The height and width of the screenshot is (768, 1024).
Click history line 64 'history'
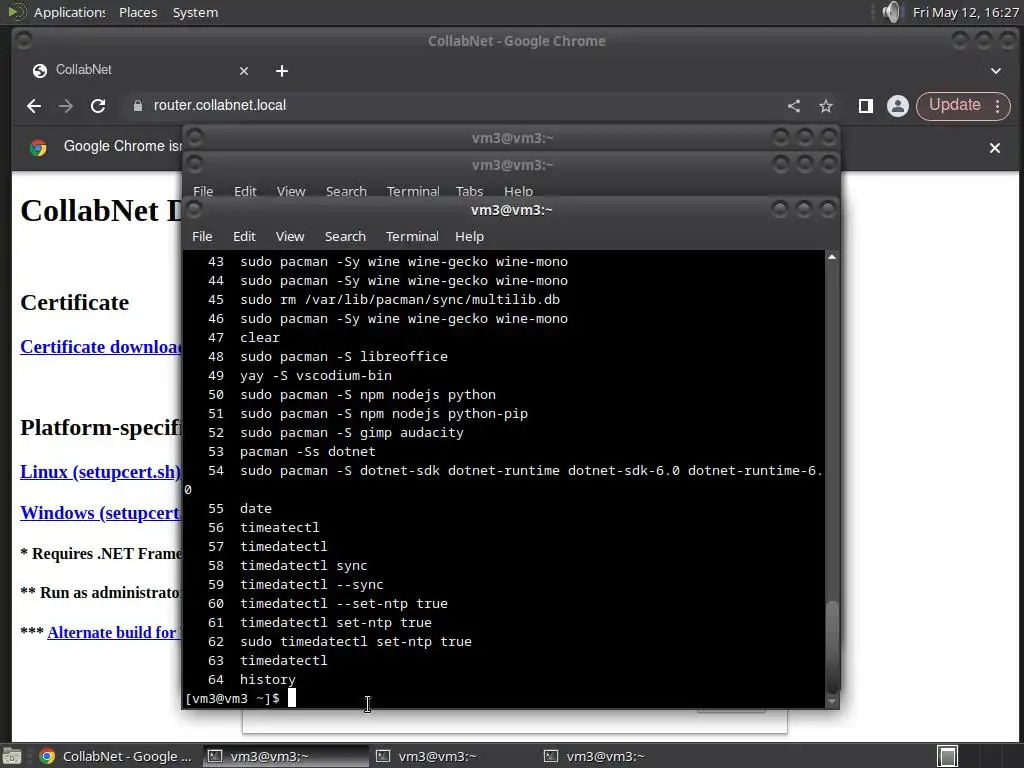coord(268,679)
